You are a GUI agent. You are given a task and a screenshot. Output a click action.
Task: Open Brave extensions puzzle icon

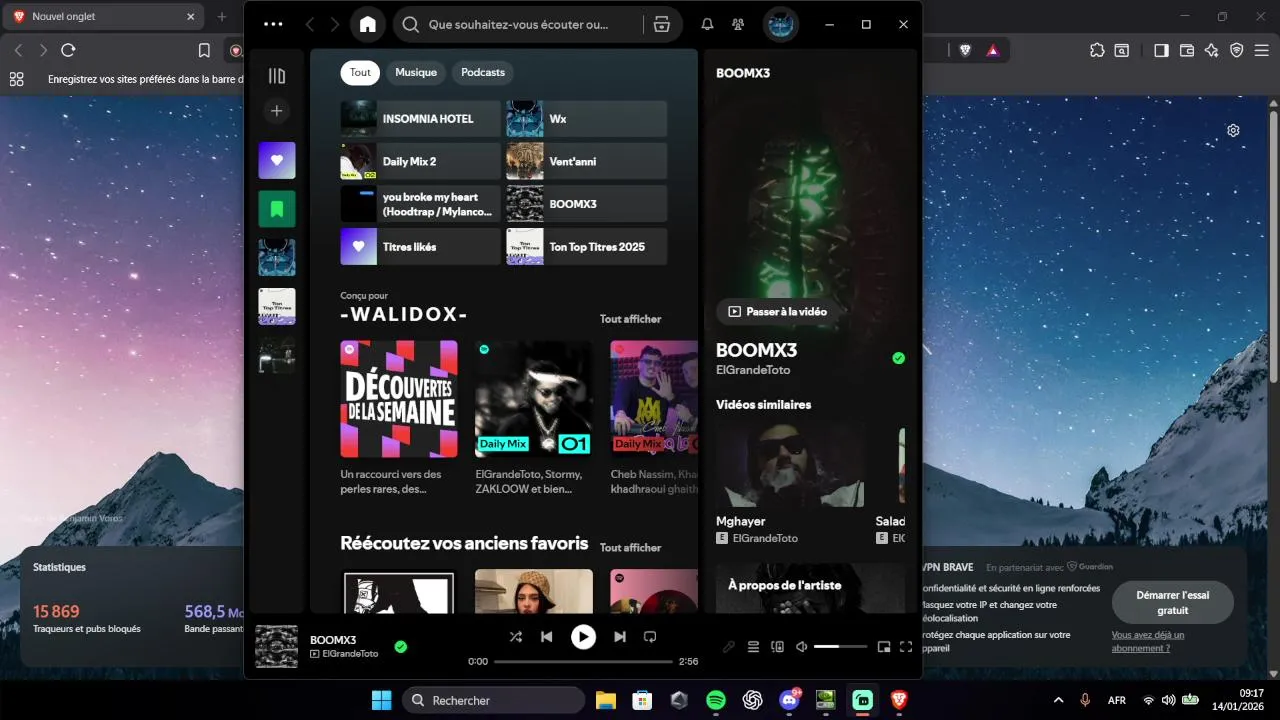point(1097,50)
